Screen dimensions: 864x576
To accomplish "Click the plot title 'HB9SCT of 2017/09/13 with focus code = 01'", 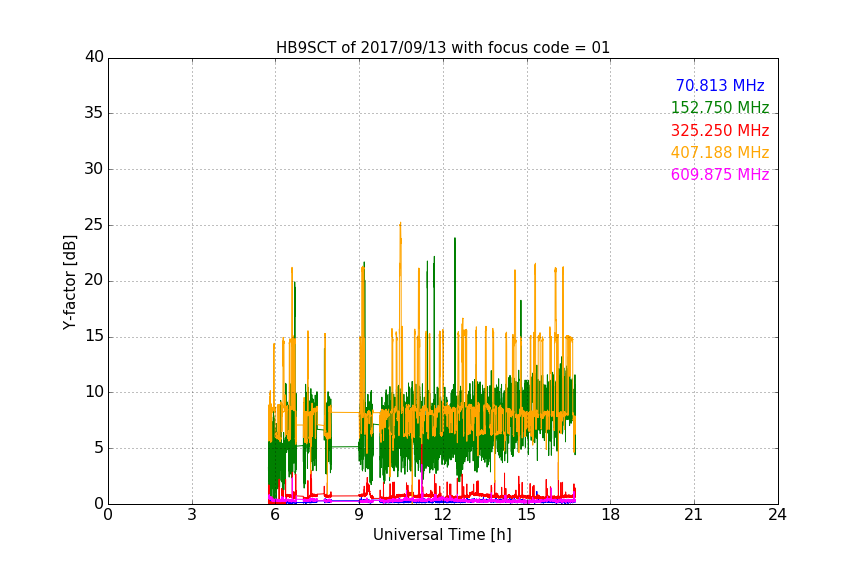I will pyautogui.click(x=442, y=48).
